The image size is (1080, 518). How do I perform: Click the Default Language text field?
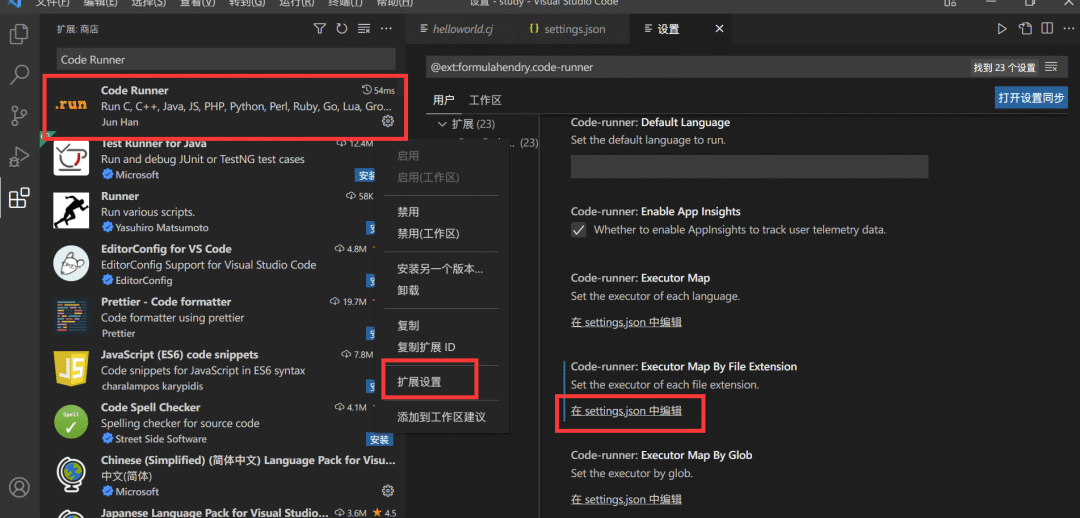(749, 167)
